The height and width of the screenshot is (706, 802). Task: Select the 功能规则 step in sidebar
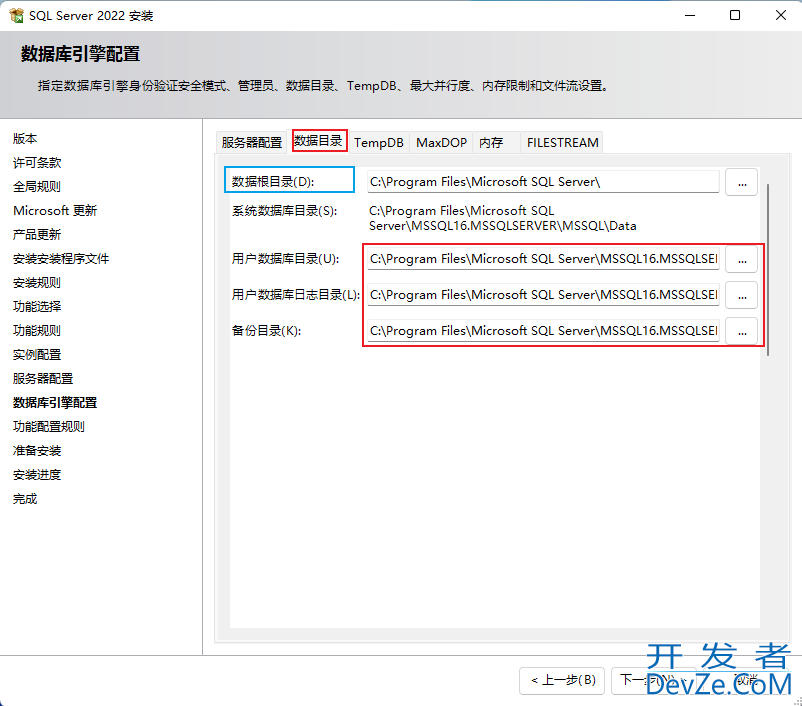37,330
